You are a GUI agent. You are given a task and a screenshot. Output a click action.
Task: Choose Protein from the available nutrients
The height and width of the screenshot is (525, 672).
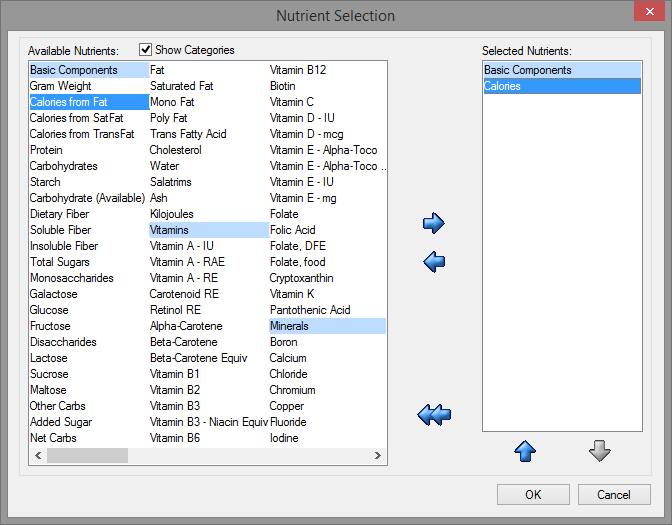[x=46, y=150]
